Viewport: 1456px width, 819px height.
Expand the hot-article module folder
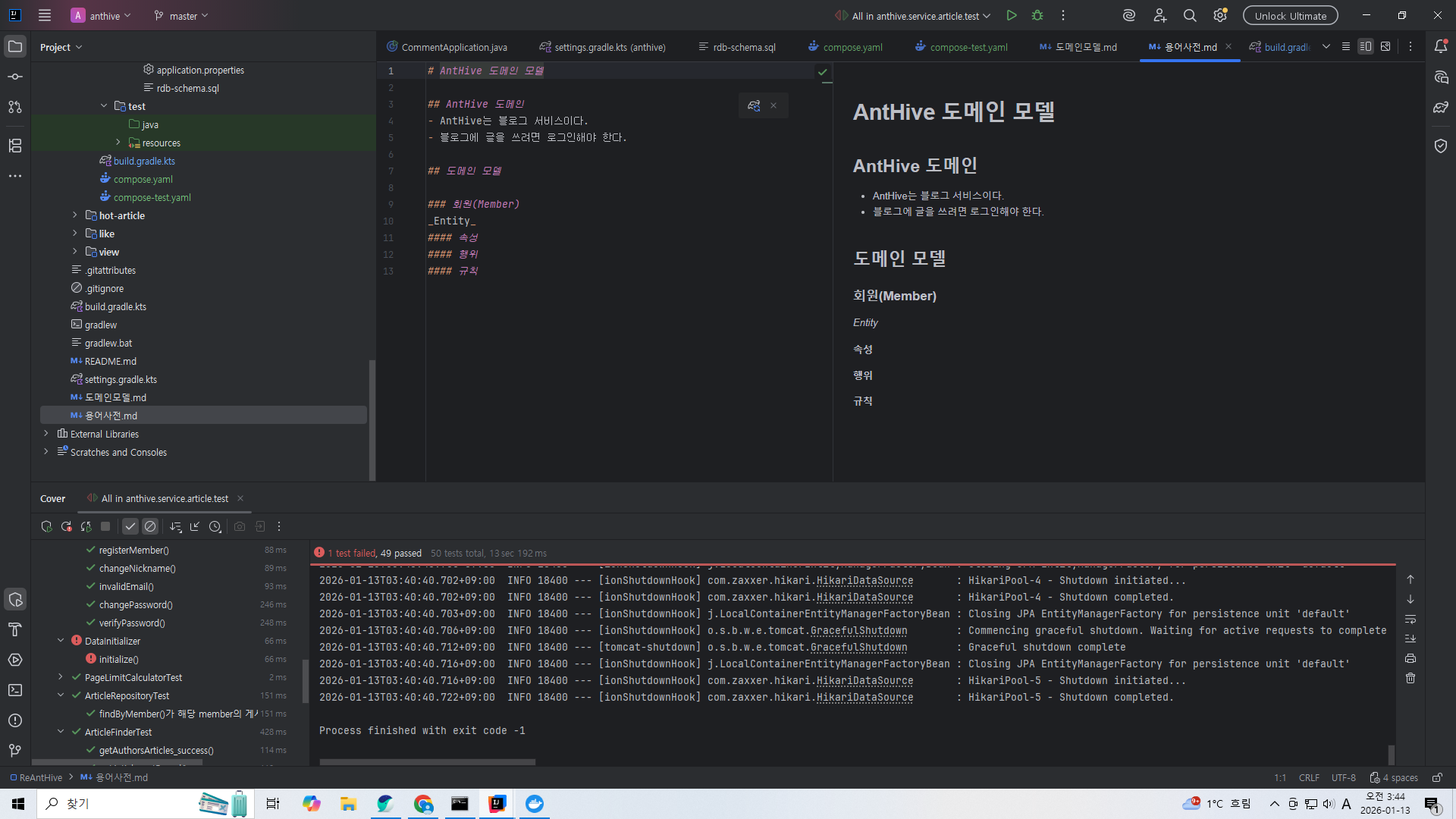(74, 215)
